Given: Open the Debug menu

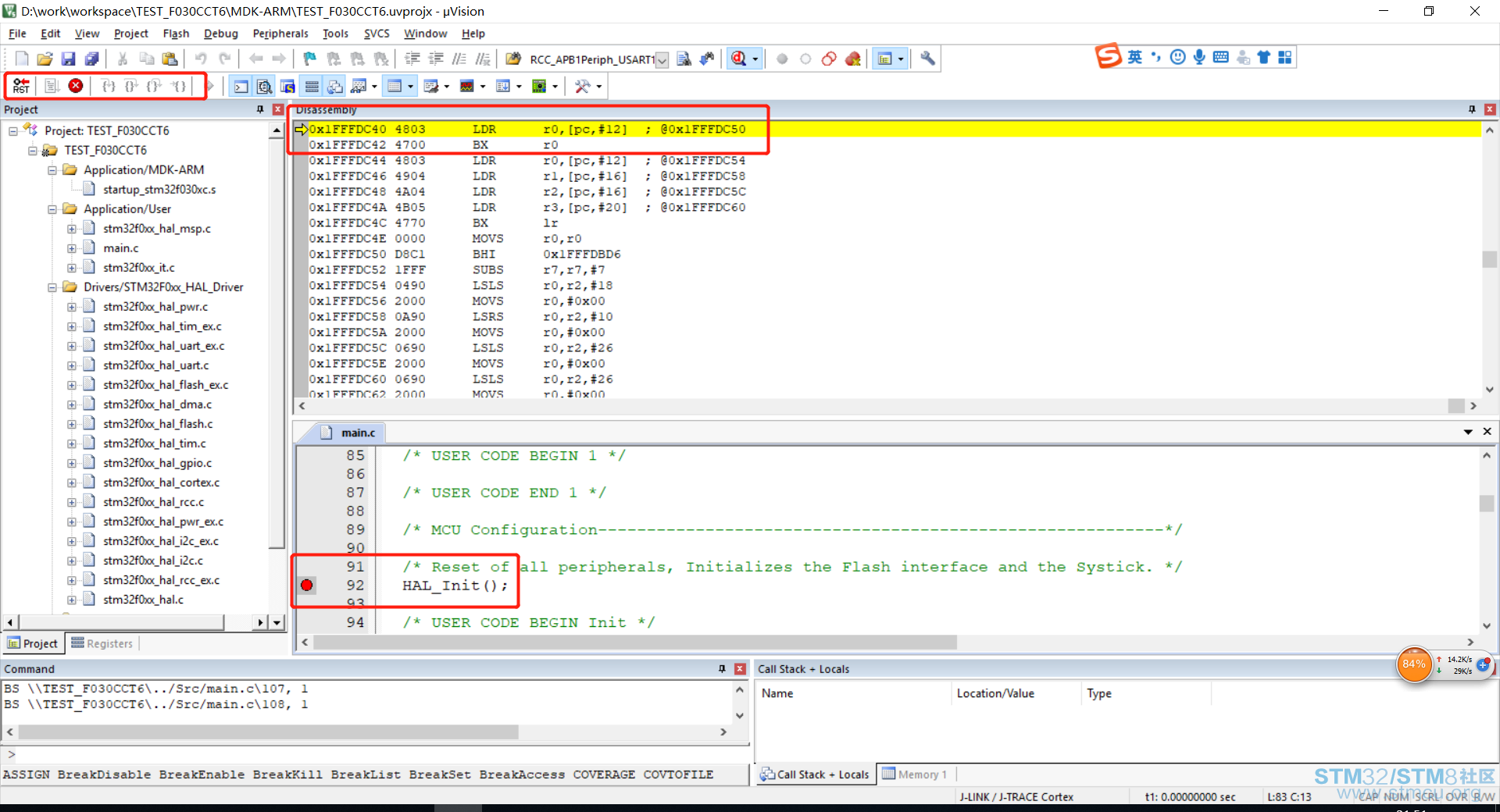Looking at the screenshot, I should 221,34.
